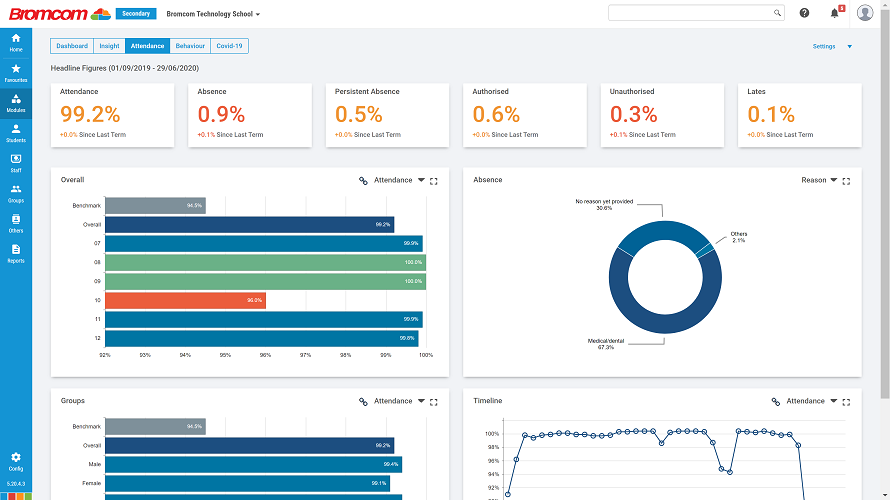Open the Absence chart Reason dropdown
This screenshot has width=890, height=500.
tap(819, 181)
